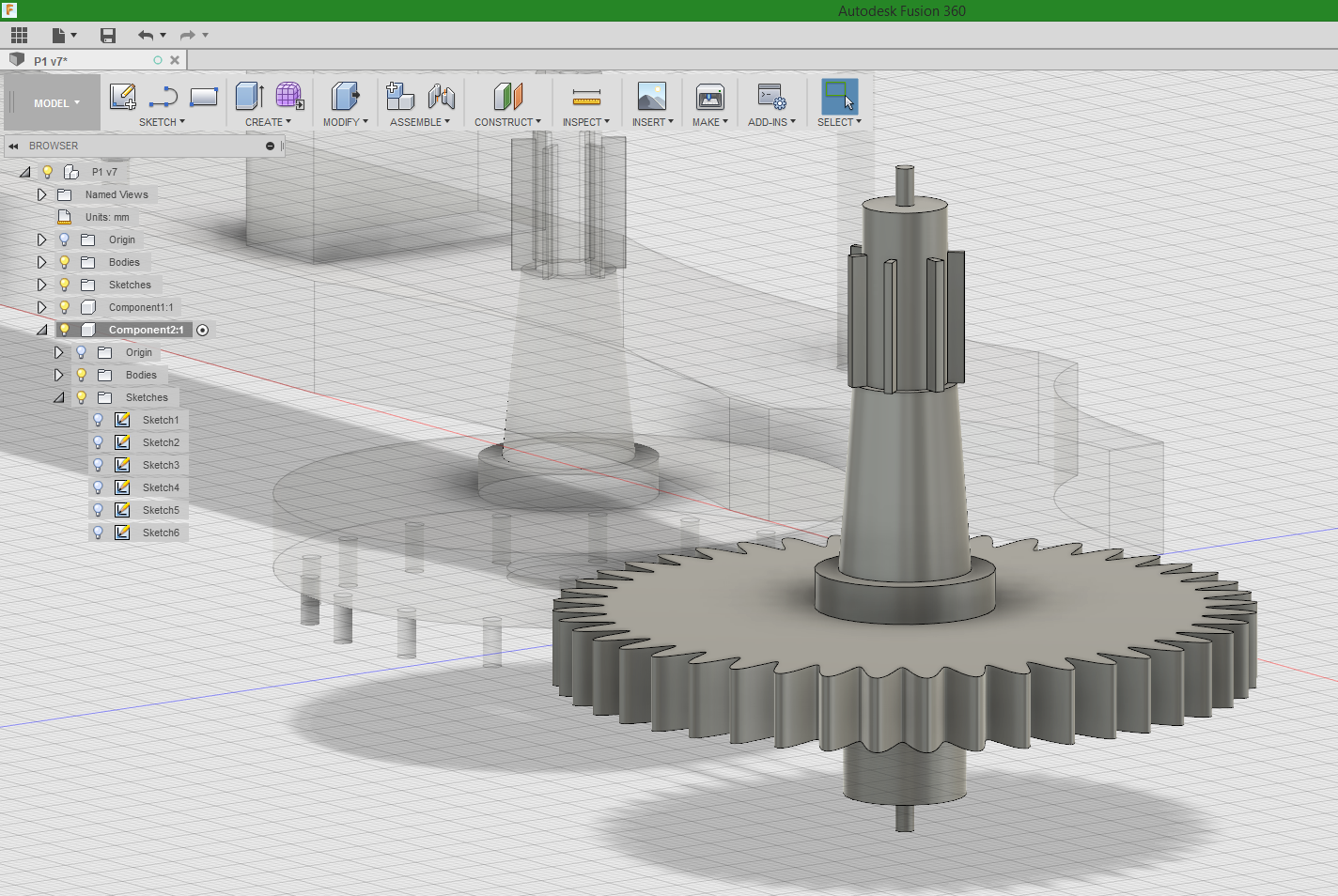Screen dimensions: 1338x896
Task: Click the 3D Print make icon
Action: [710, 97]
